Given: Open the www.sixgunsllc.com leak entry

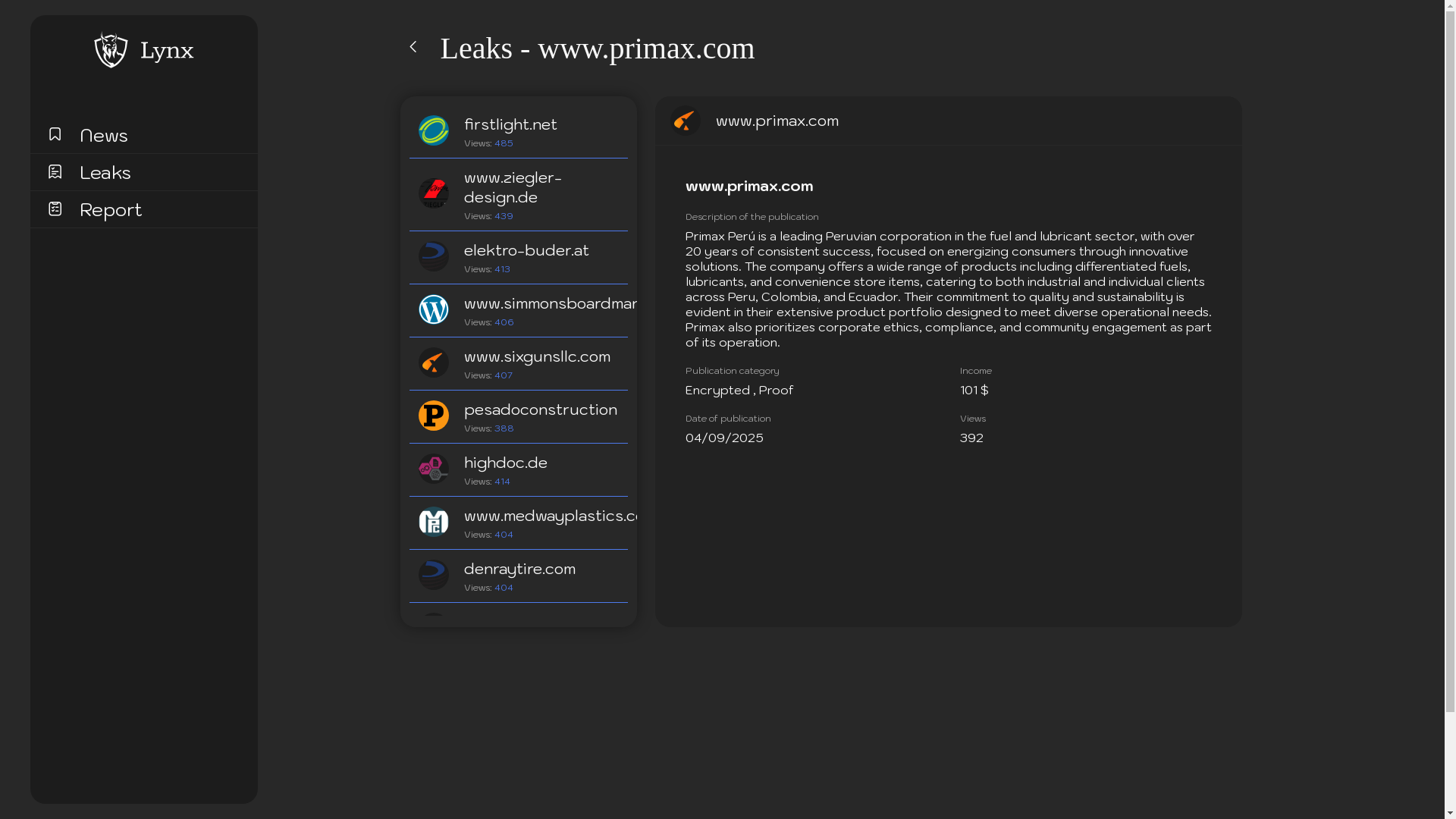Looking at the screenshot, I should tap(537, 357).
